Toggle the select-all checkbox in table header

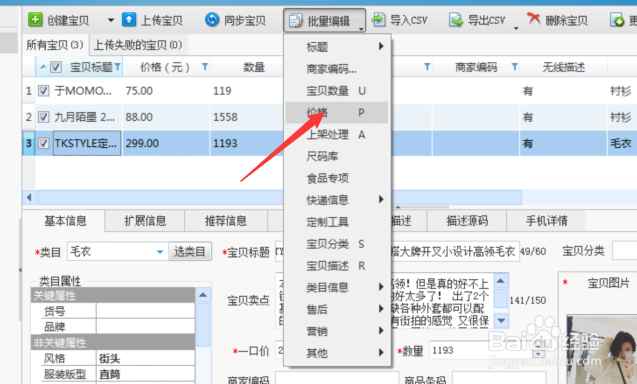[x=56, y=67]
